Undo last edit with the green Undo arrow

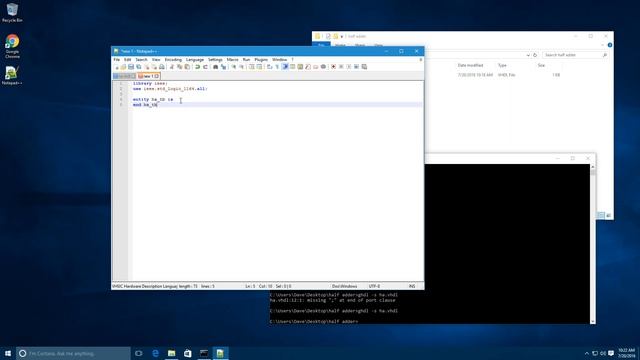(198, 67)
